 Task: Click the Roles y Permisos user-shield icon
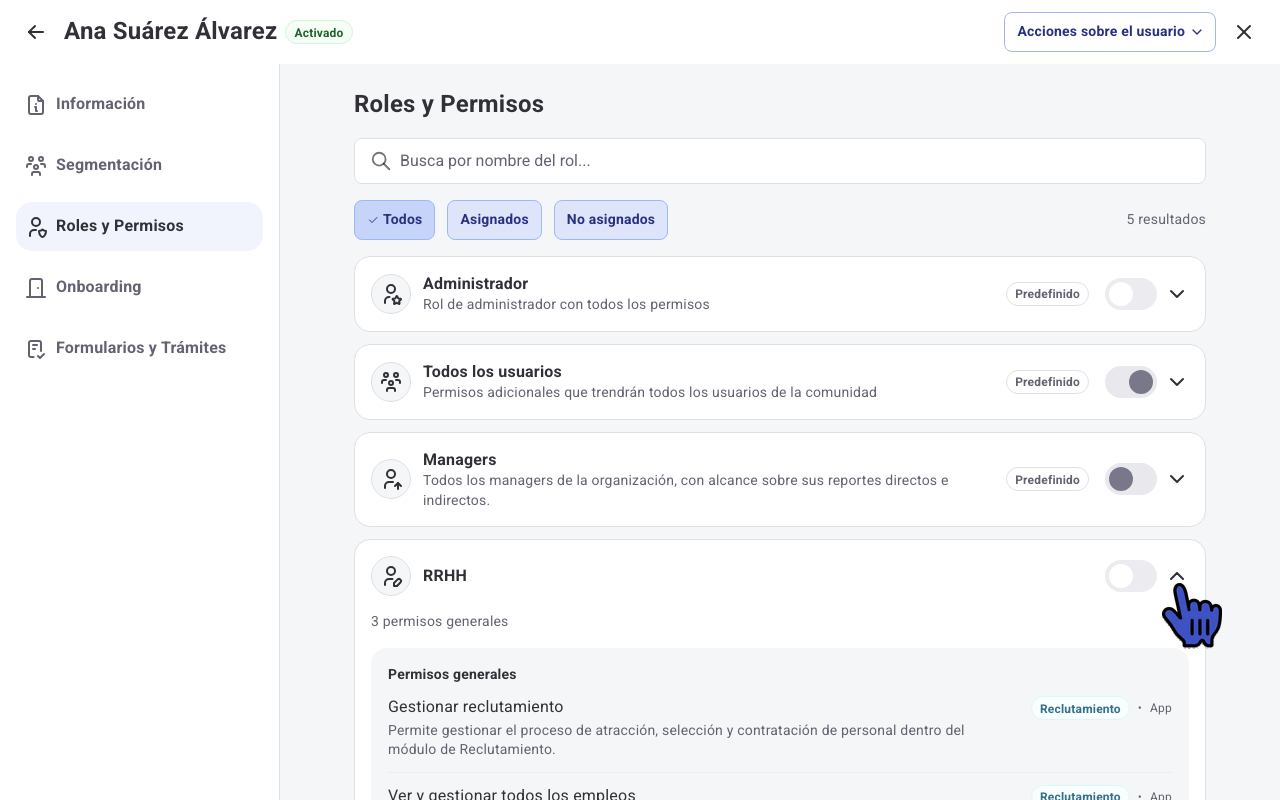pyautogui.click(x=37, y=227)
